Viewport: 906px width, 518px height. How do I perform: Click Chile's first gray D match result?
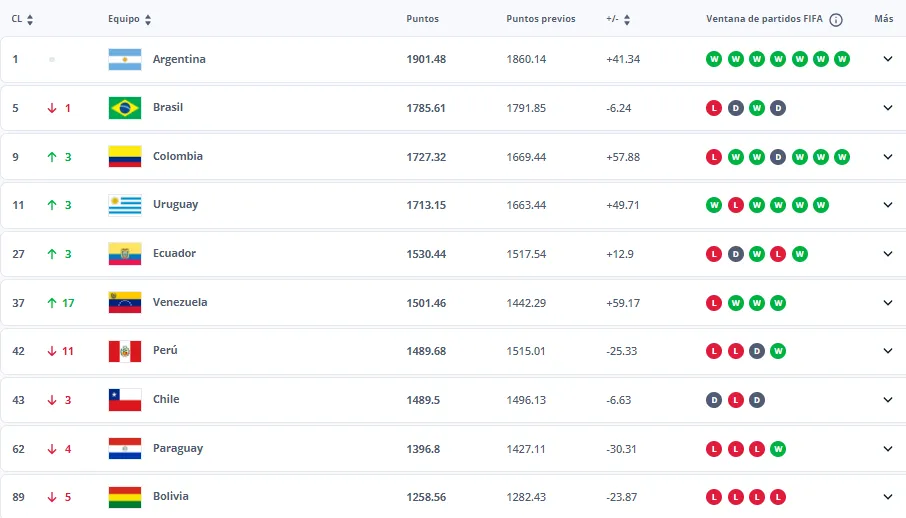click(x=714, y=400)
